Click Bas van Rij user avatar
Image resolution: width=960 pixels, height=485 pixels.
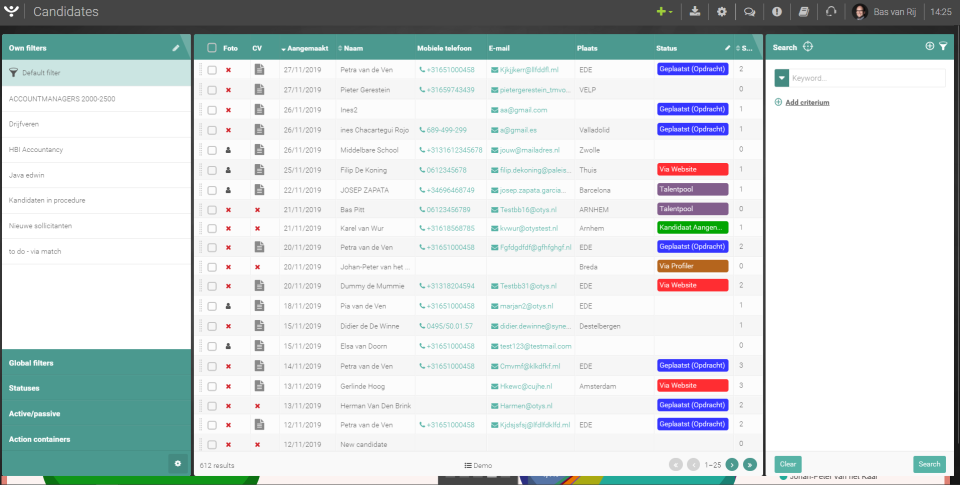860,12
